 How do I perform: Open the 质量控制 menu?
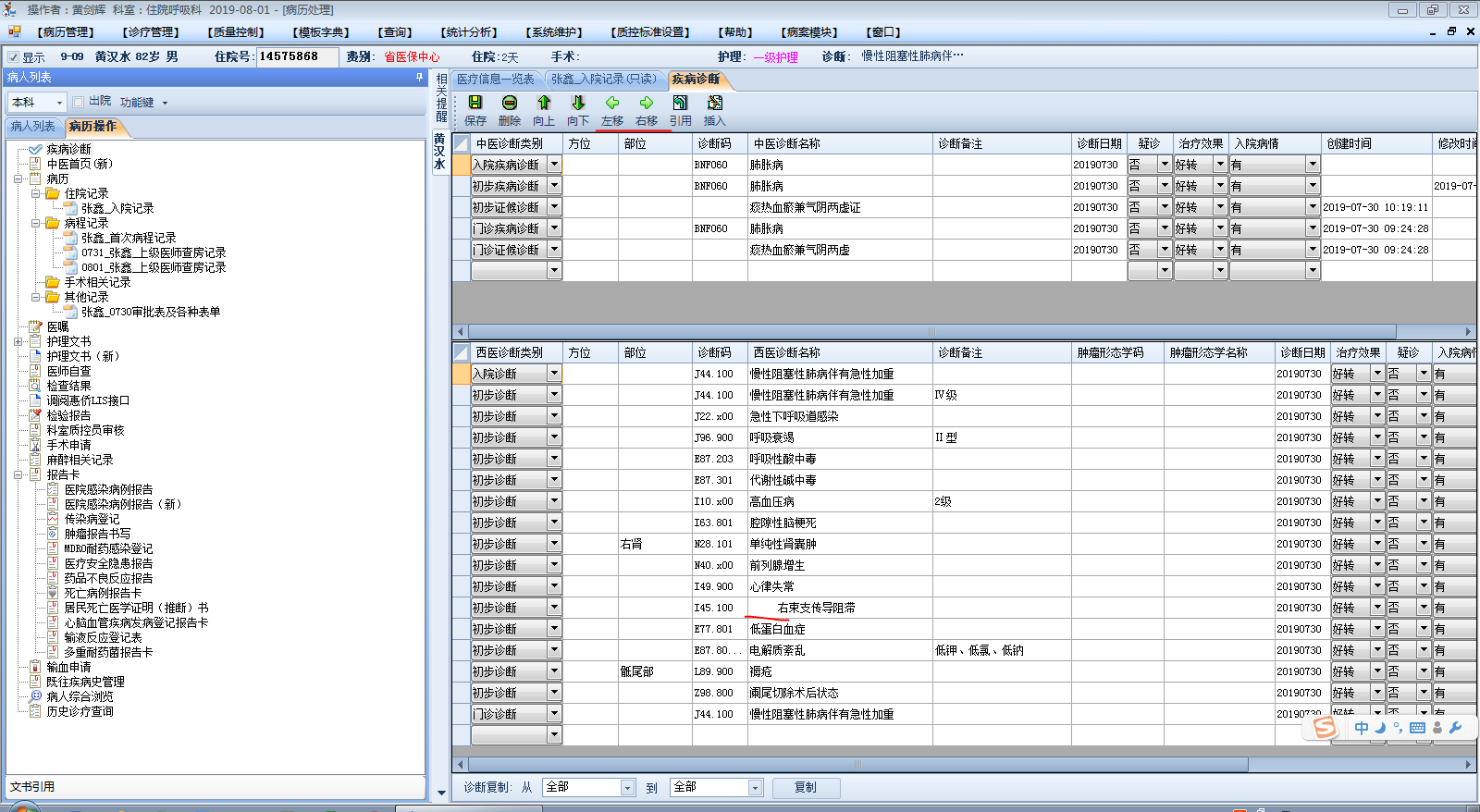pyautogui.click(x=236, y=32)
